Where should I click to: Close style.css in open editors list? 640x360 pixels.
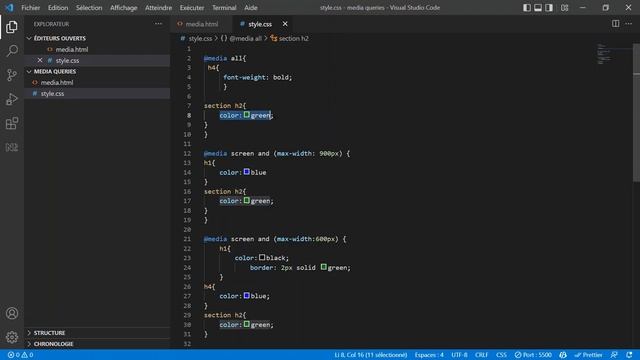click(x=40, y=60)
